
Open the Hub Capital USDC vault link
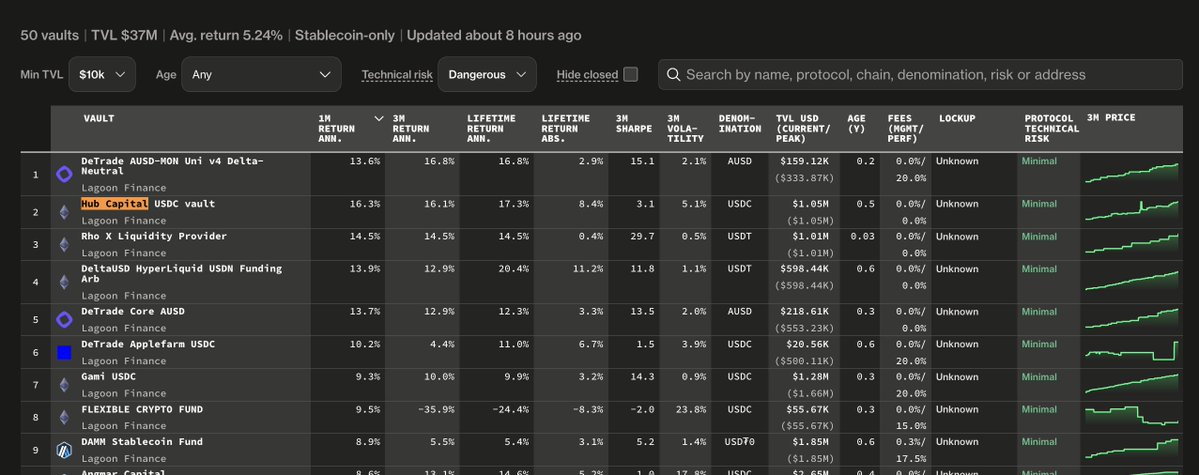[x=148, y=204]
